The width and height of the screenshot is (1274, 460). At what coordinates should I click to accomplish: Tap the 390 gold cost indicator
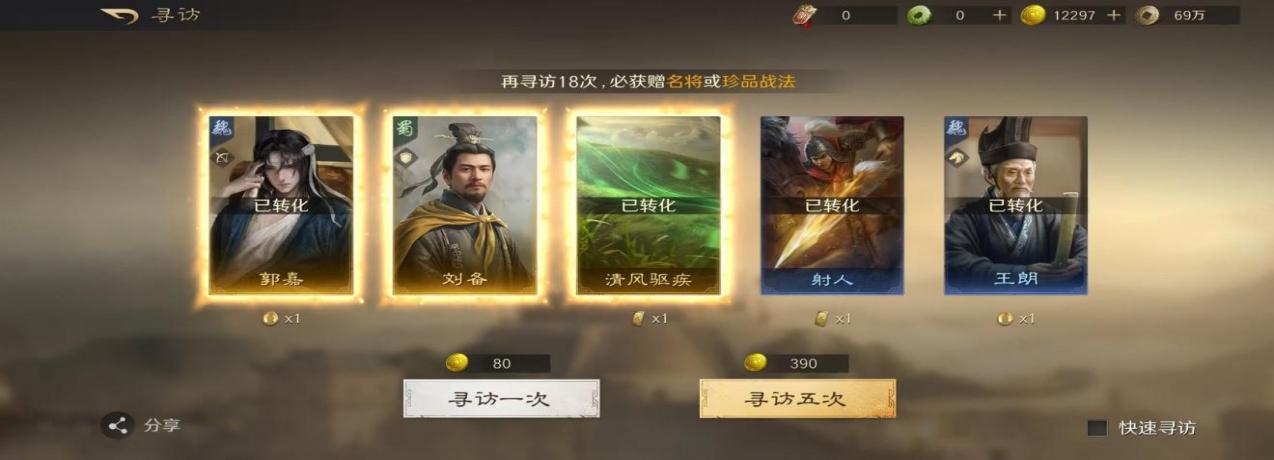coord(796,363)
